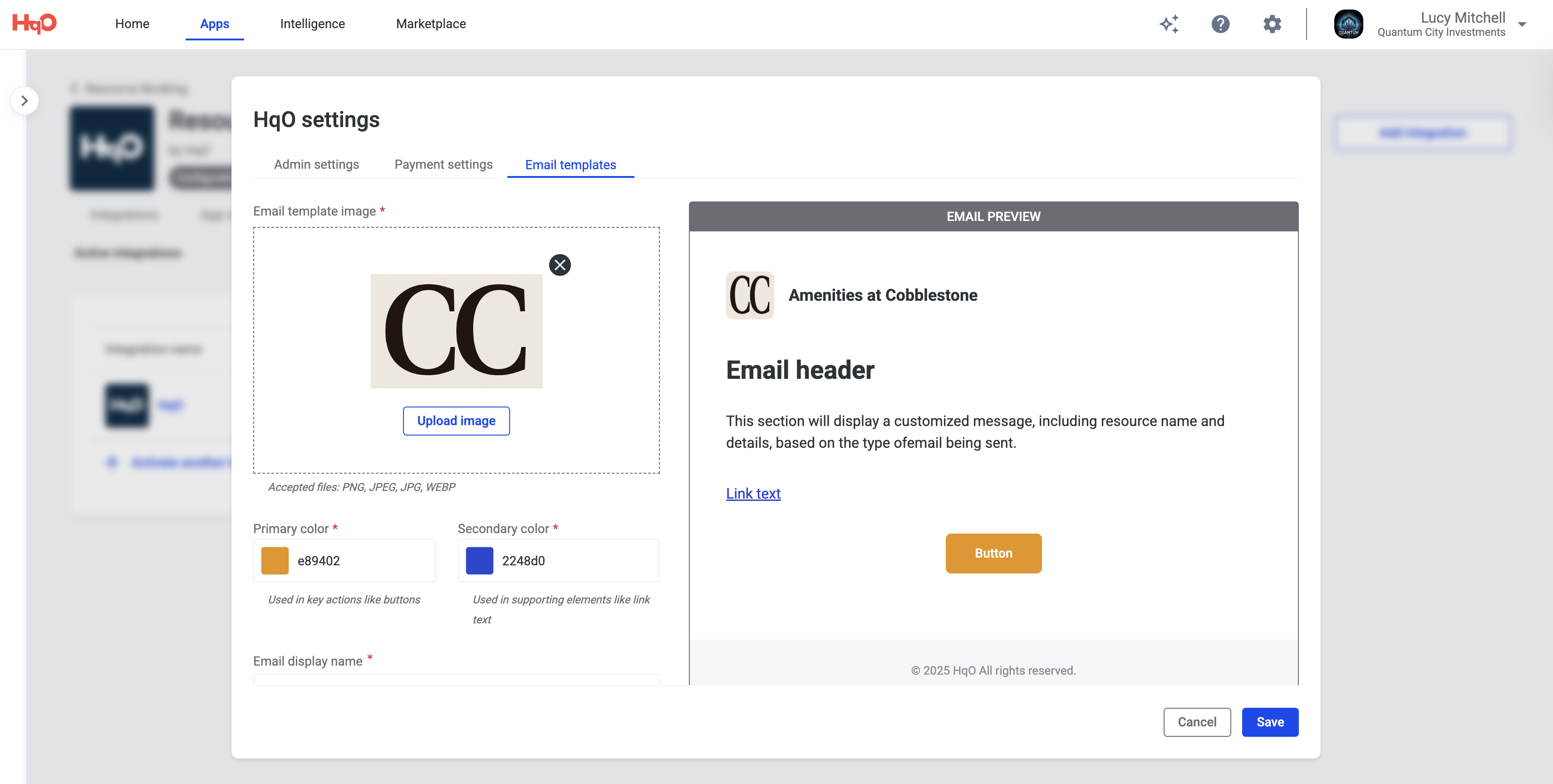The width and height of the screenshot is (1553, 784).
Task: Click the Upload image button
Action: (457, 421)
